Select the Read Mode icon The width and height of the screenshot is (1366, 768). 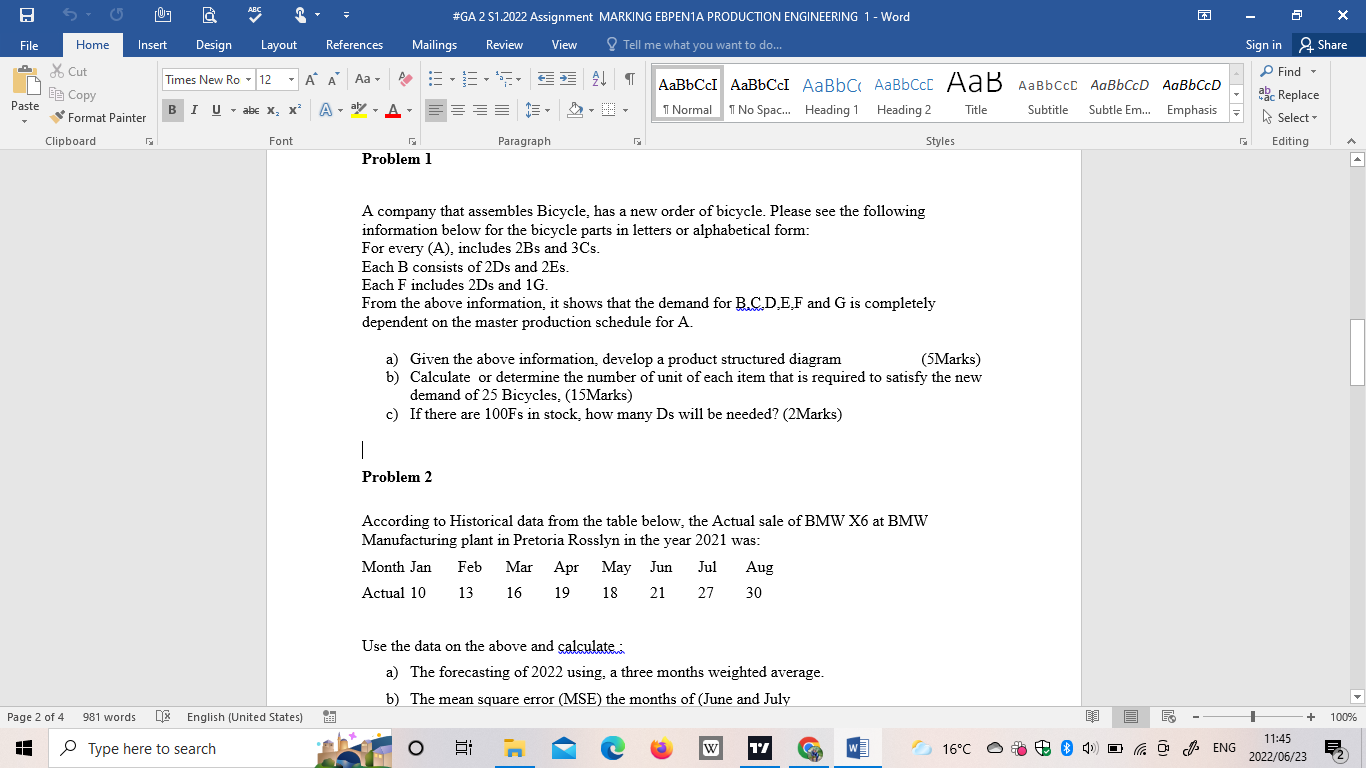(1093, 717)
